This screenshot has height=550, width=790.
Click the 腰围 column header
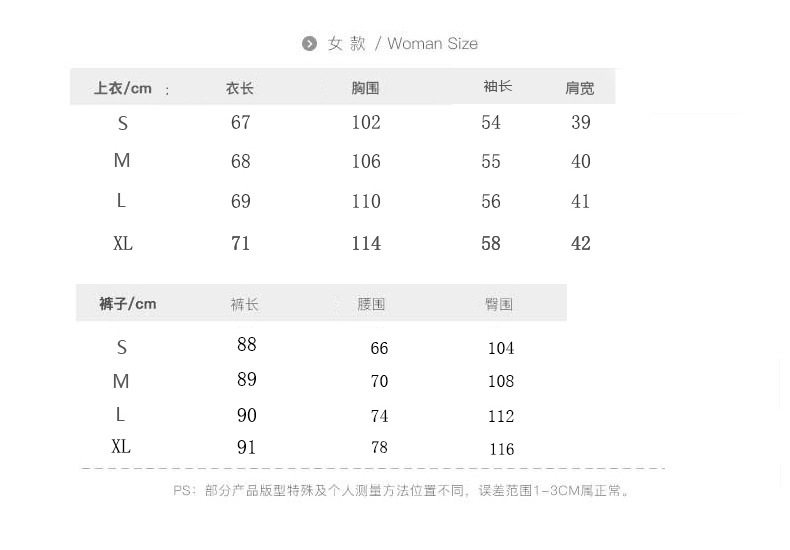click(371, 304)
